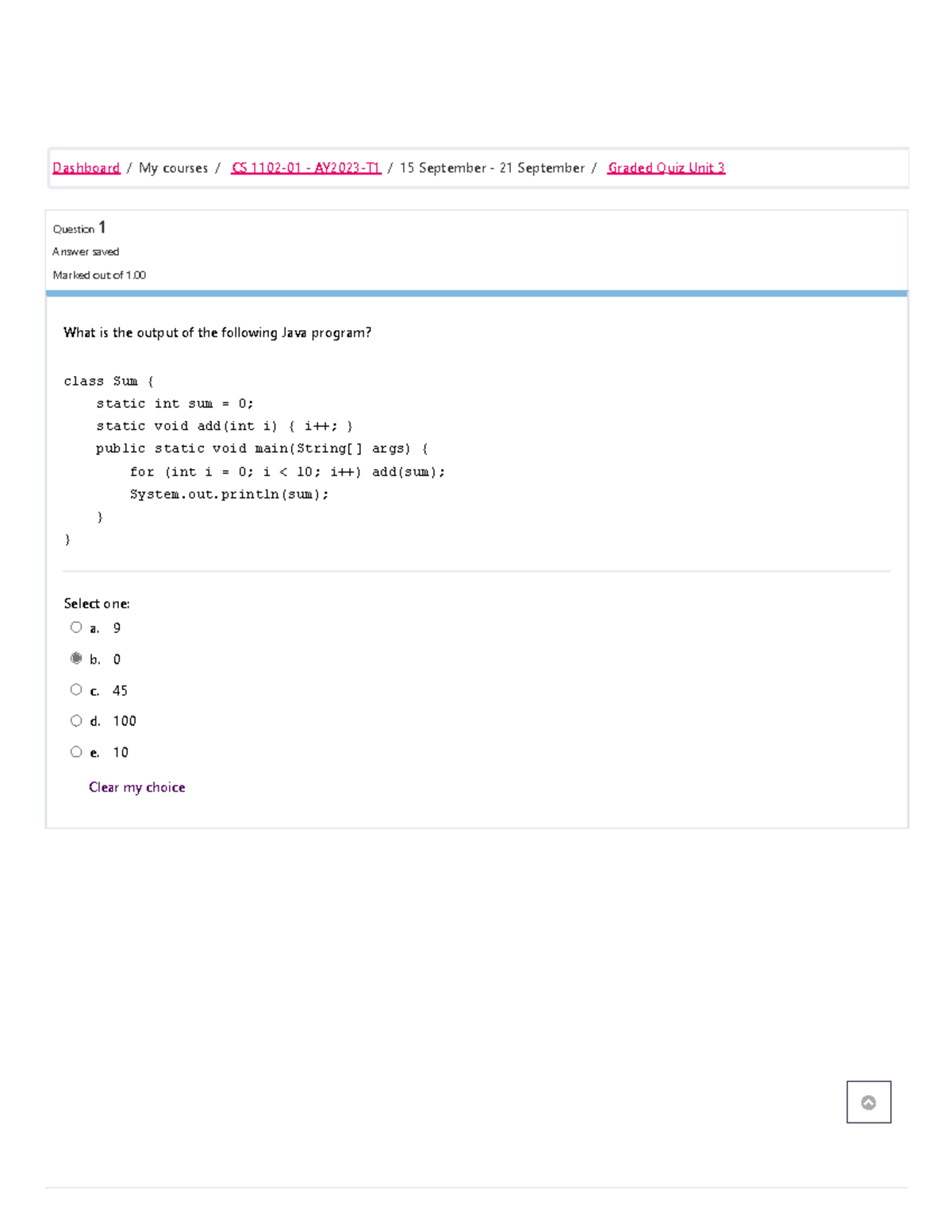Viewport: 952px width, 1232px height.
Task: Select the radio button for option b
Action: 76,658
